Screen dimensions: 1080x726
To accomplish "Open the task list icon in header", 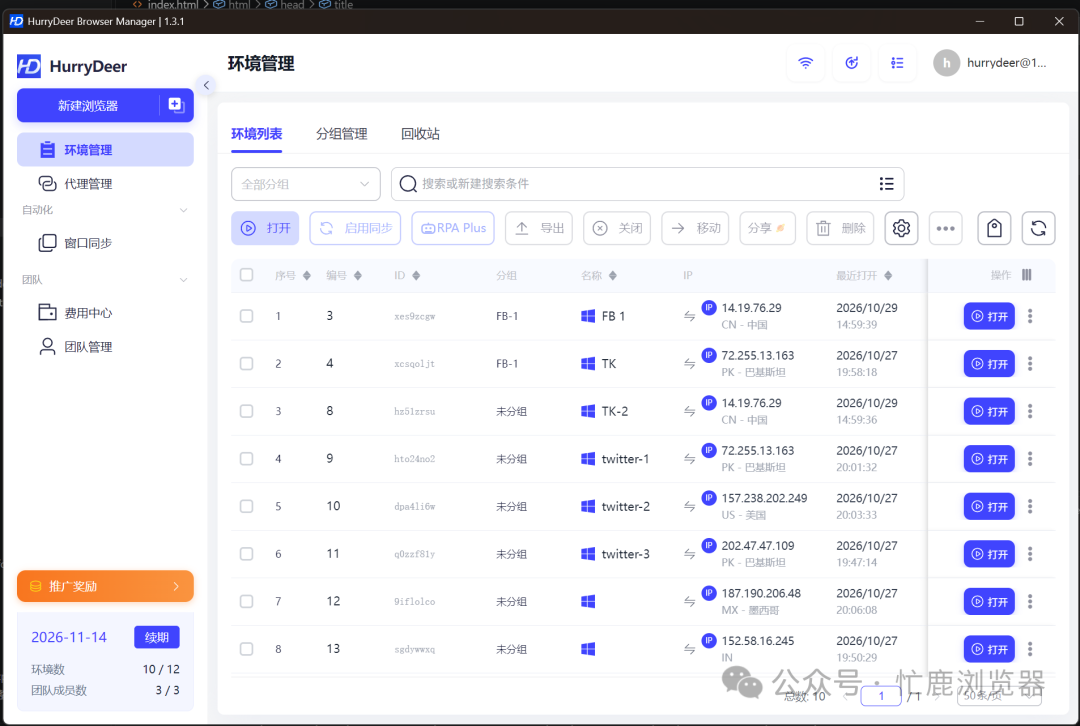I will [x=897, y=63].
